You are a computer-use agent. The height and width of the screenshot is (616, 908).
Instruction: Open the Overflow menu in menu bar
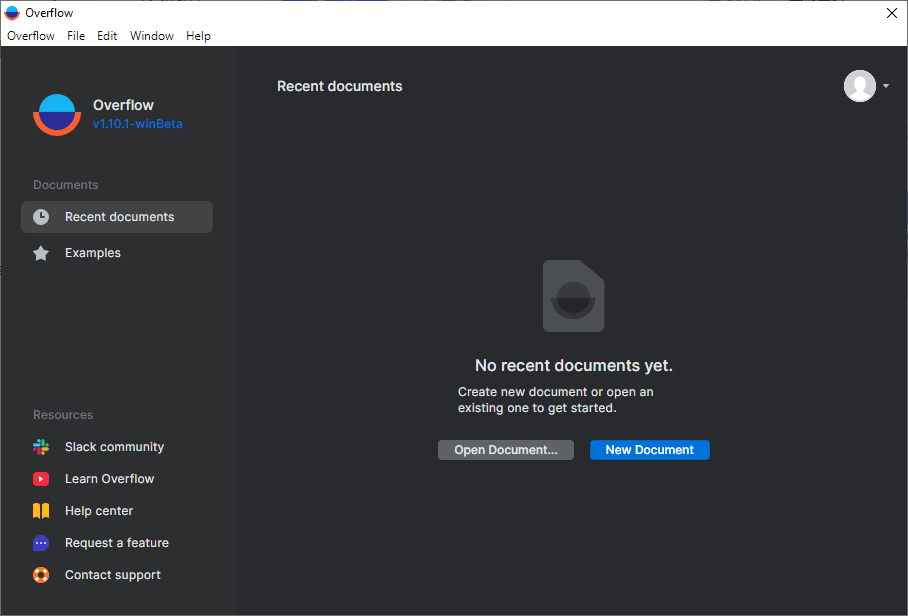31,36
